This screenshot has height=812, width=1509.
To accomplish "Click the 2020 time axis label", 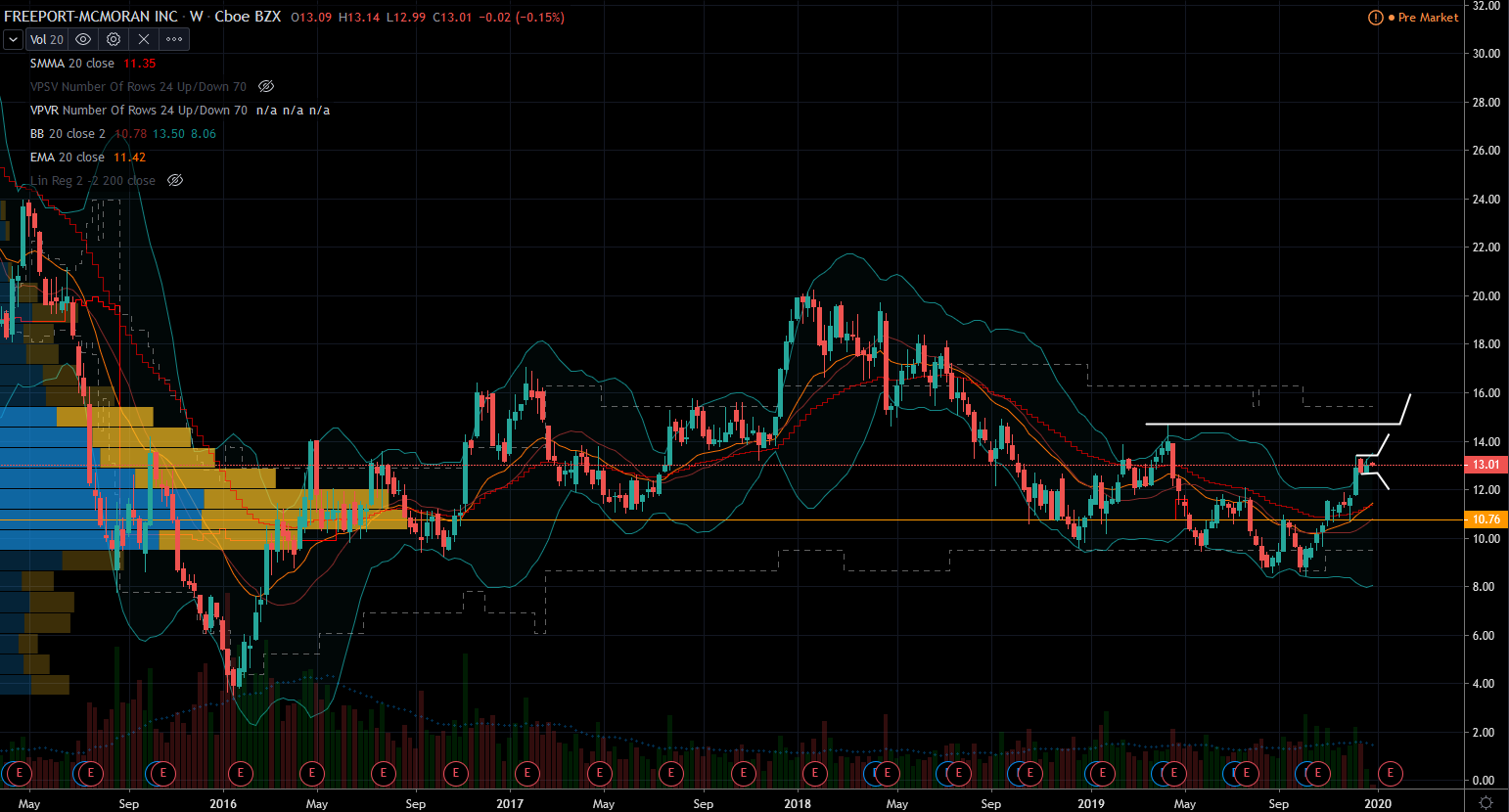I will (x=1378, y=804).
